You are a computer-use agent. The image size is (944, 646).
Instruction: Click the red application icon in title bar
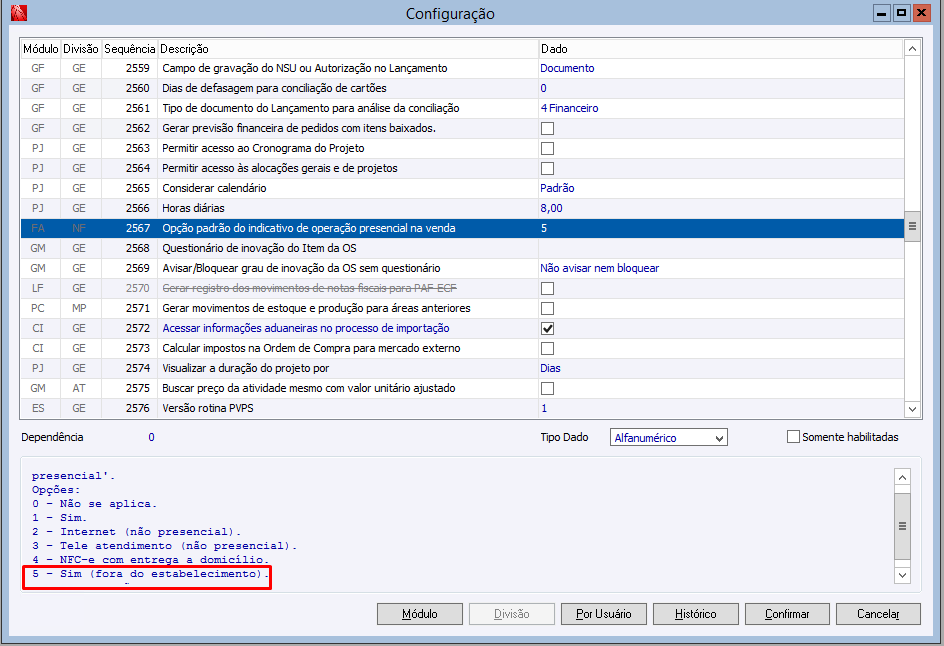(x=19, y=13)
